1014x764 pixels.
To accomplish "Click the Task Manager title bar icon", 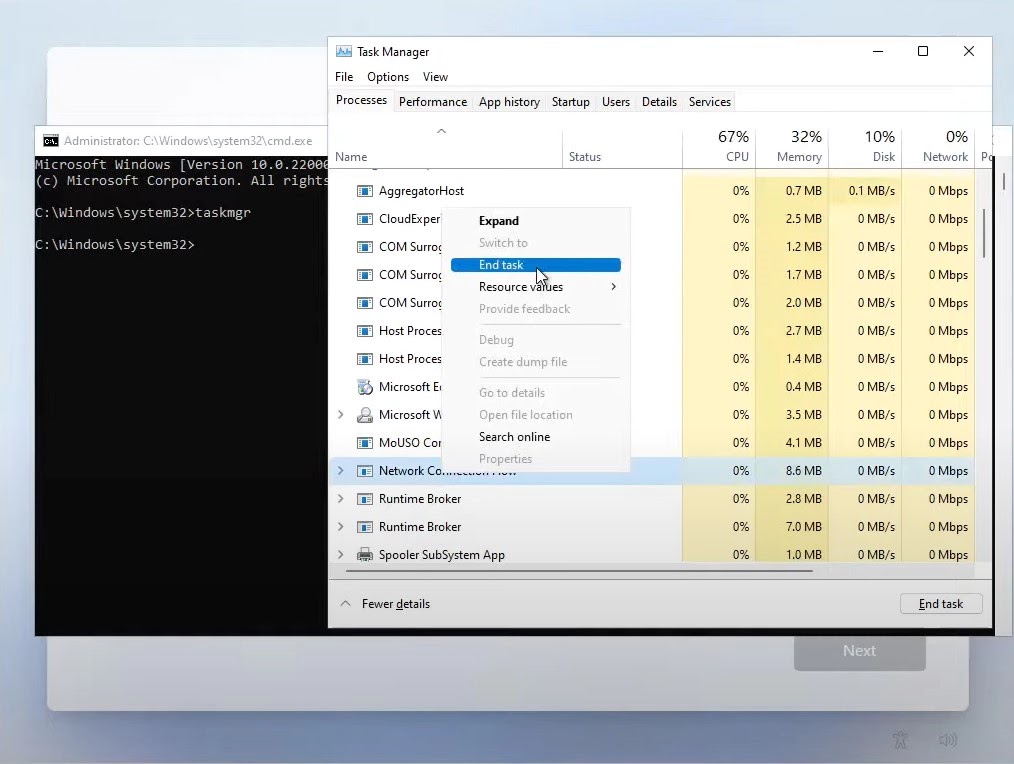I will (x=344, y=51).
